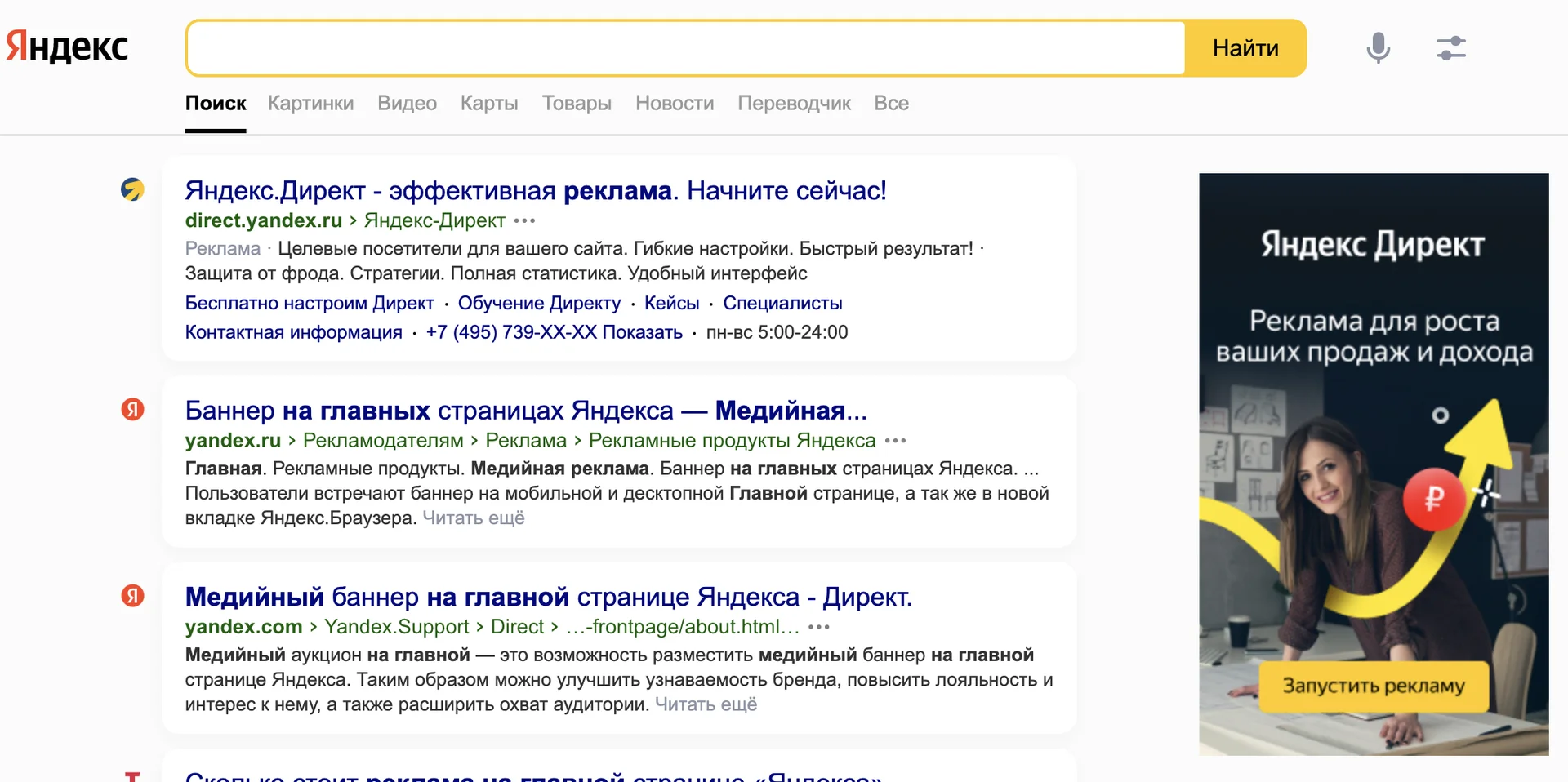Open the Переводчик tab
This screenshot has height=782, width=1568.
[794, 104]
